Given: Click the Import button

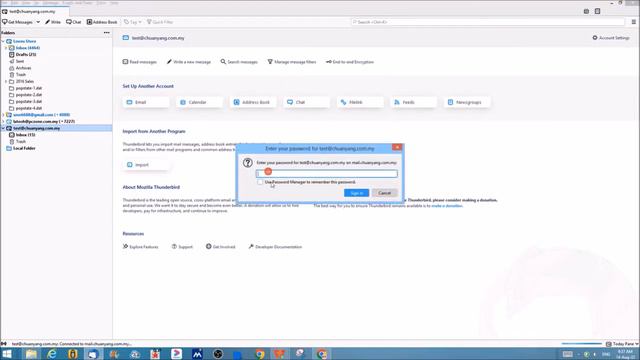Looking at the screenshot, I should 146,164.
